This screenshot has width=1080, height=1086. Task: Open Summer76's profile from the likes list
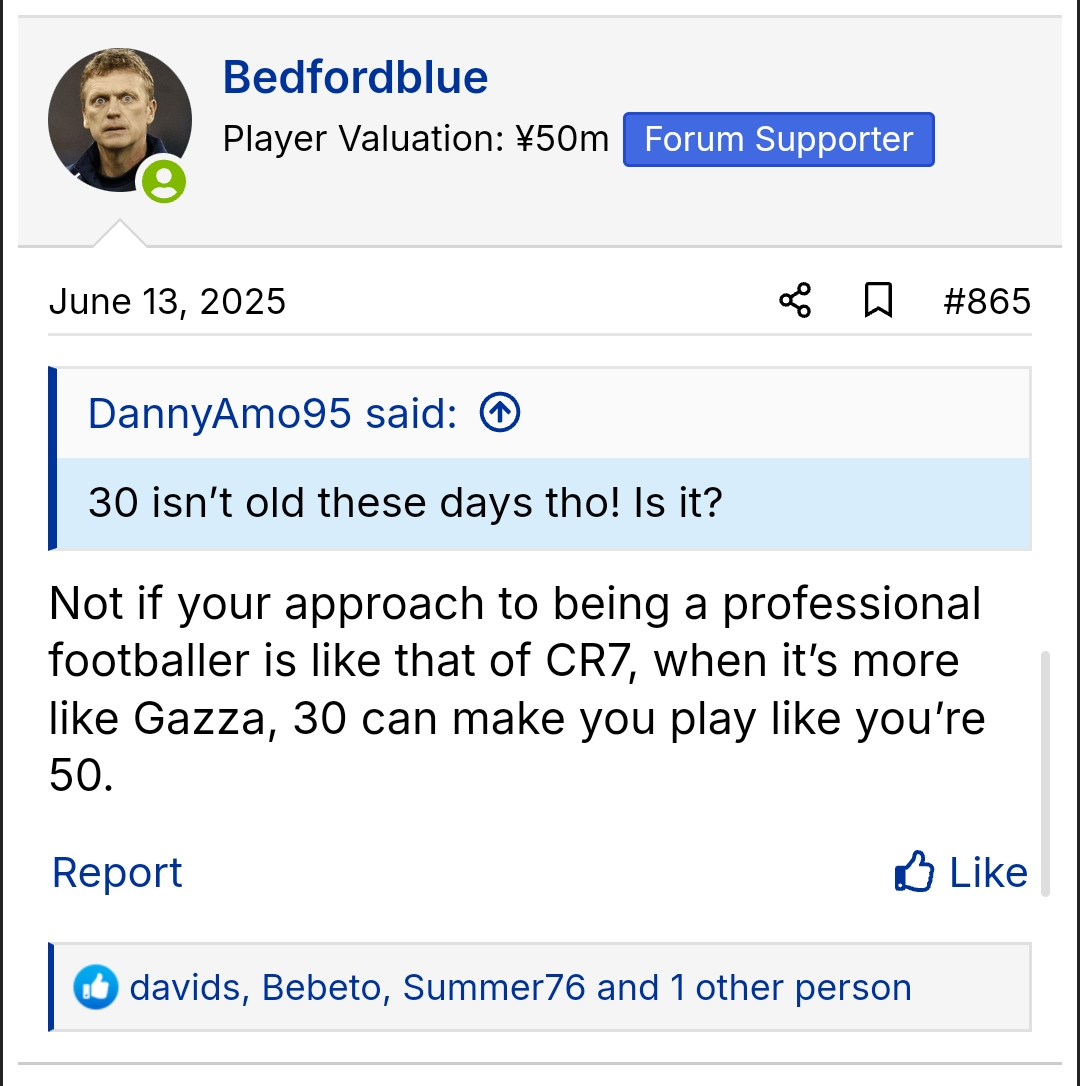493,988
